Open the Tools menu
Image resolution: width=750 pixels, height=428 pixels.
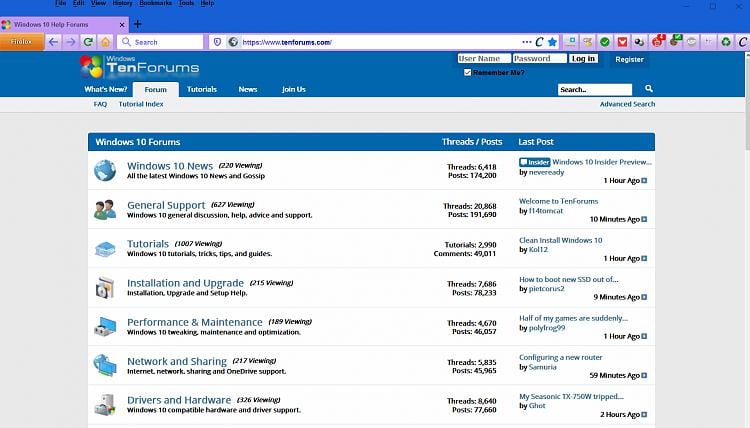point(186,3)
